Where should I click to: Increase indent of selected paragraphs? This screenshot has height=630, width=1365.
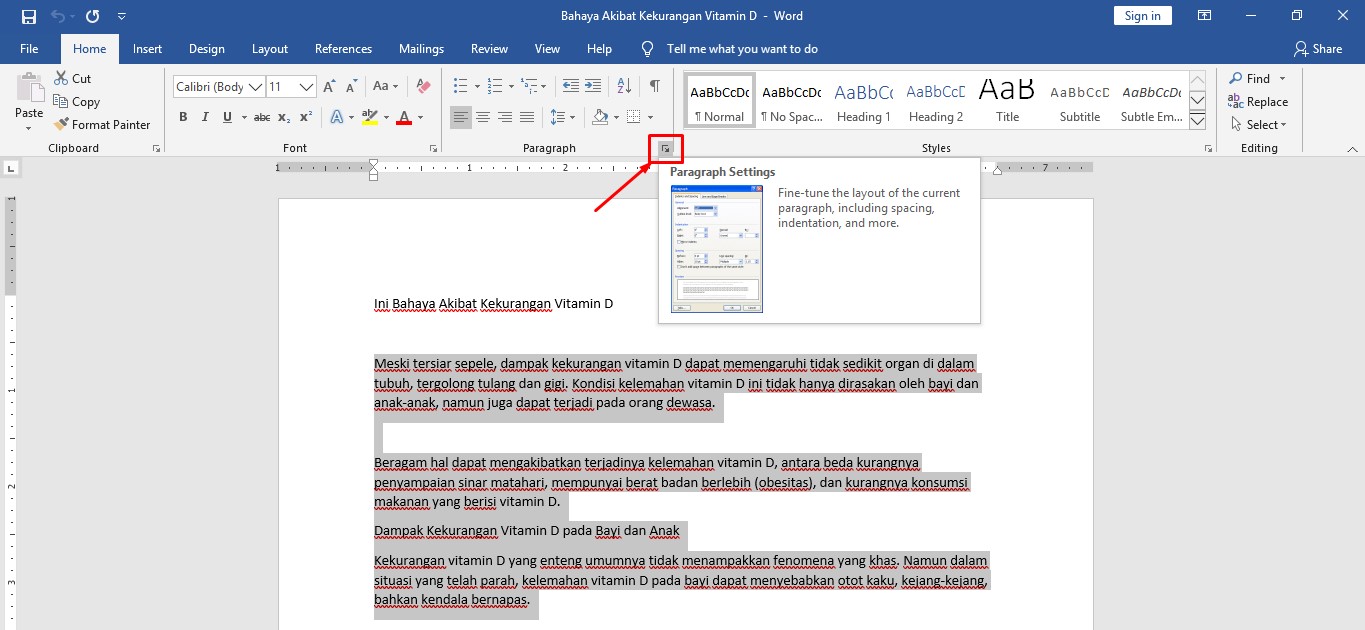593,87
